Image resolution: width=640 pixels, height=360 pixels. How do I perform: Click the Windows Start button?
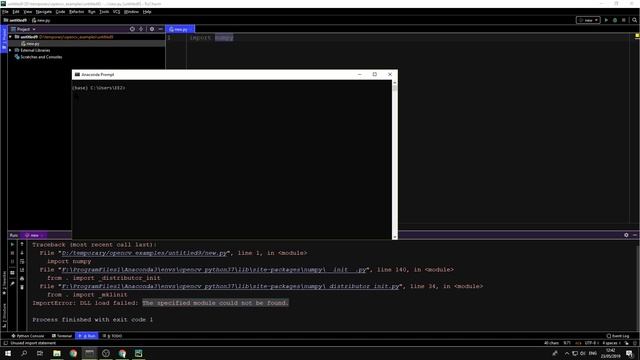(8, 353)
